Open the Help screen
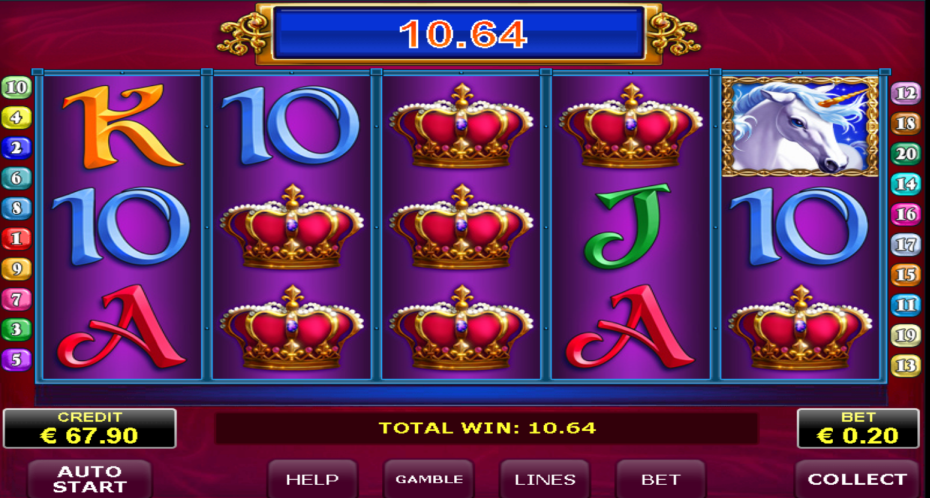This screenshot has width=930, height=498. [x=313, y=479]
